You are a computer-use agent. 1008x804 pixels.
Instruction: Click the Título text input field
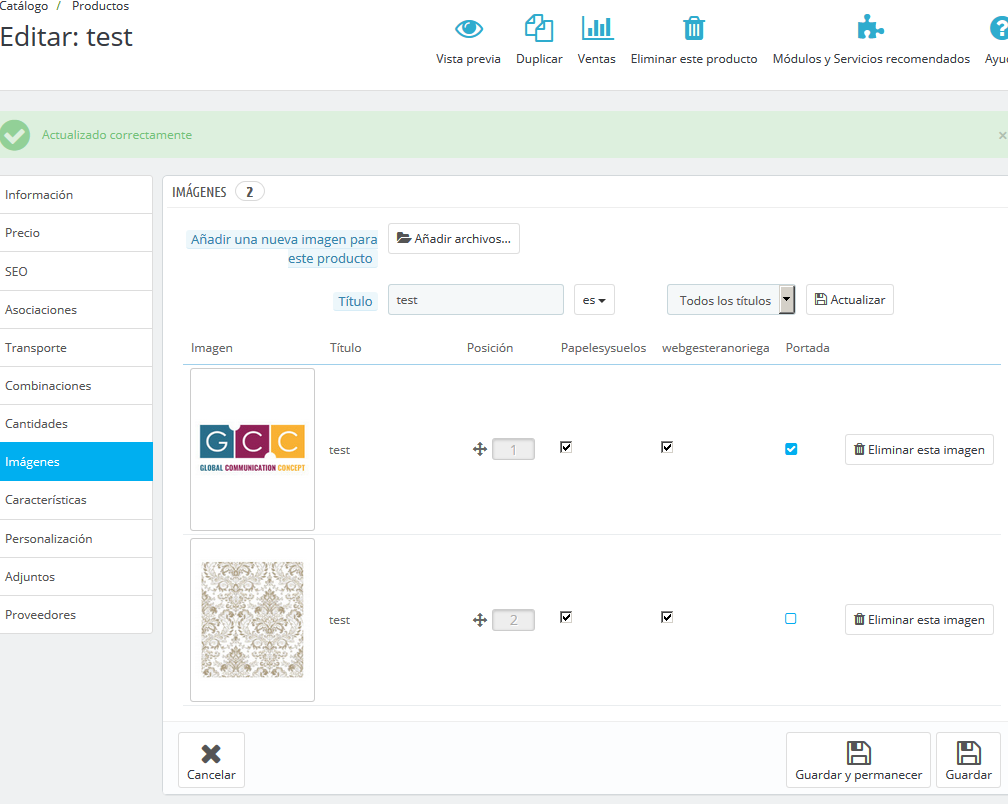coord(476,299)
